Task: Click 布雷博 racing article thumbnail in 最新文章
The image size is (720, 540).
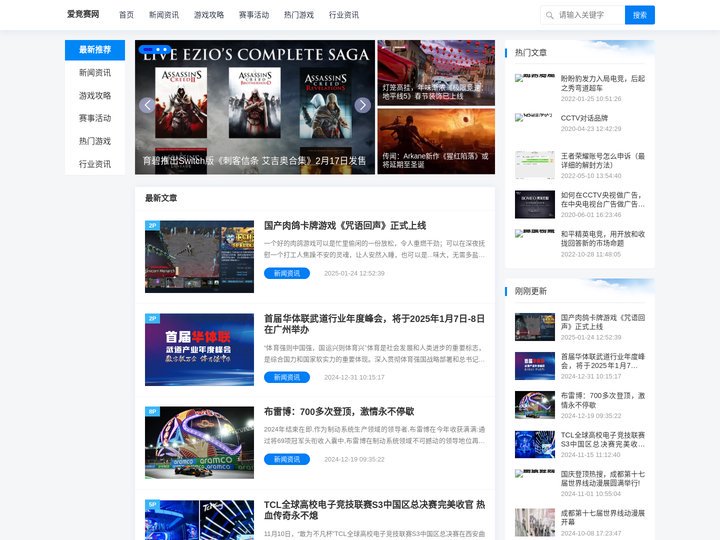Action: click(199, 443)
